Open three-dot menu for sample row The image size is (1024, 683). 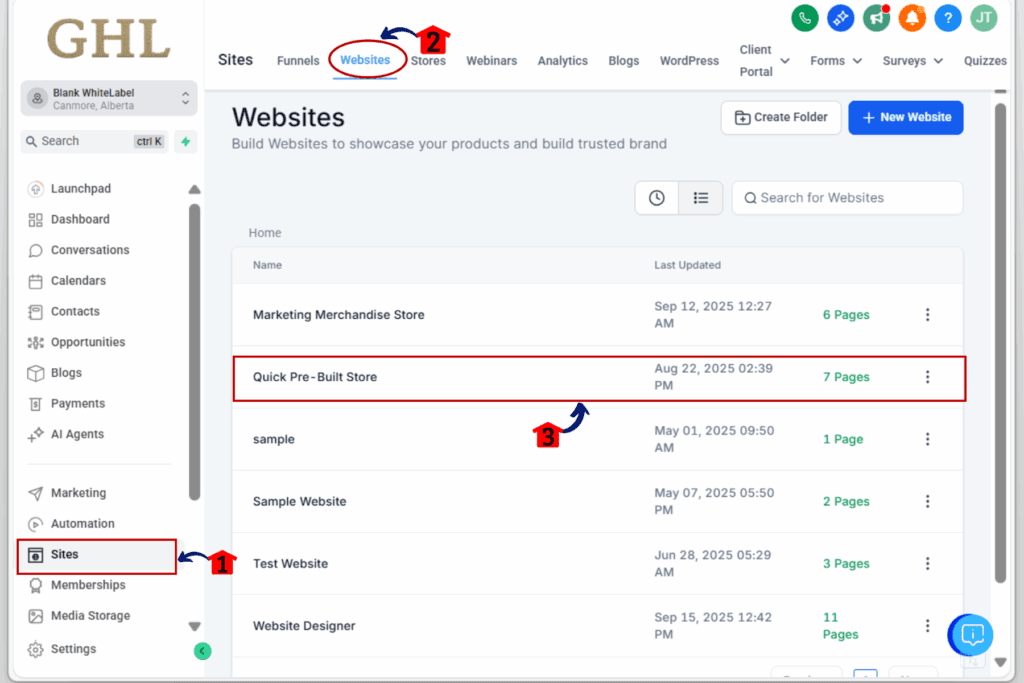coord(927,439)
